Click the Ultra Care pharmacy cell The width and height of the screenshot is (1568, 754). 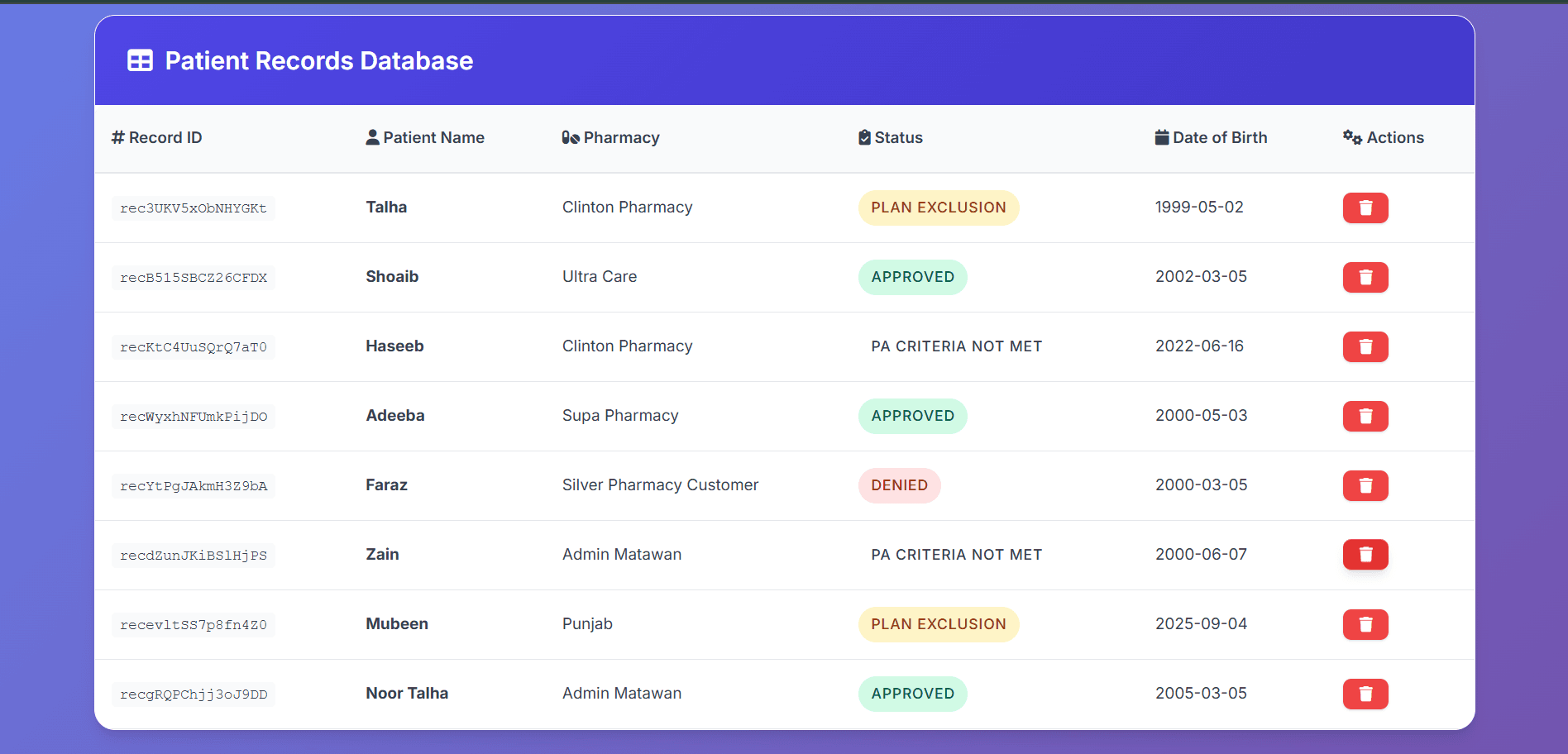pos(600,277)
